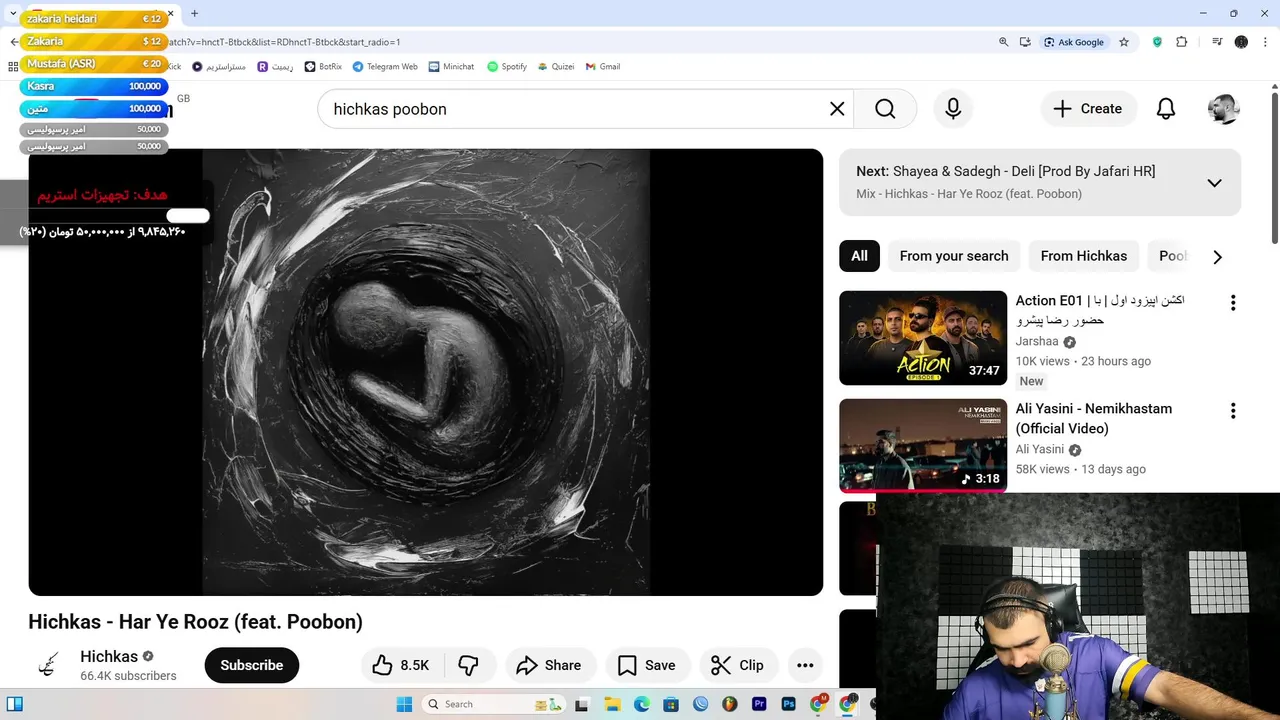Open Jarshaa channel link
This screenshot has height=720, width=1280.
(1037, 341)
